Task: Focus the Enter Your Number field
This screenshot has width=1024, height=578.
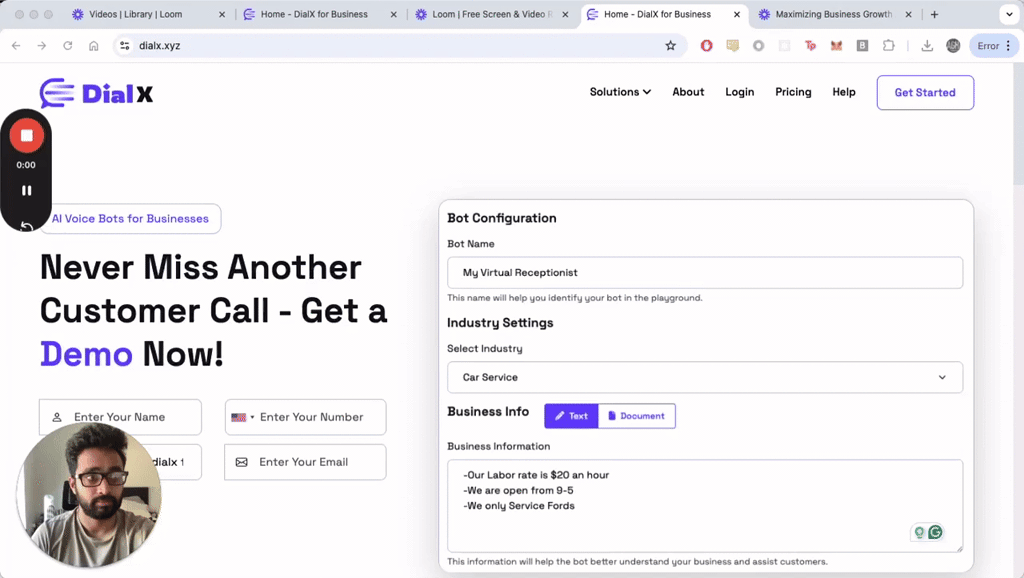Action: point(306,417)
